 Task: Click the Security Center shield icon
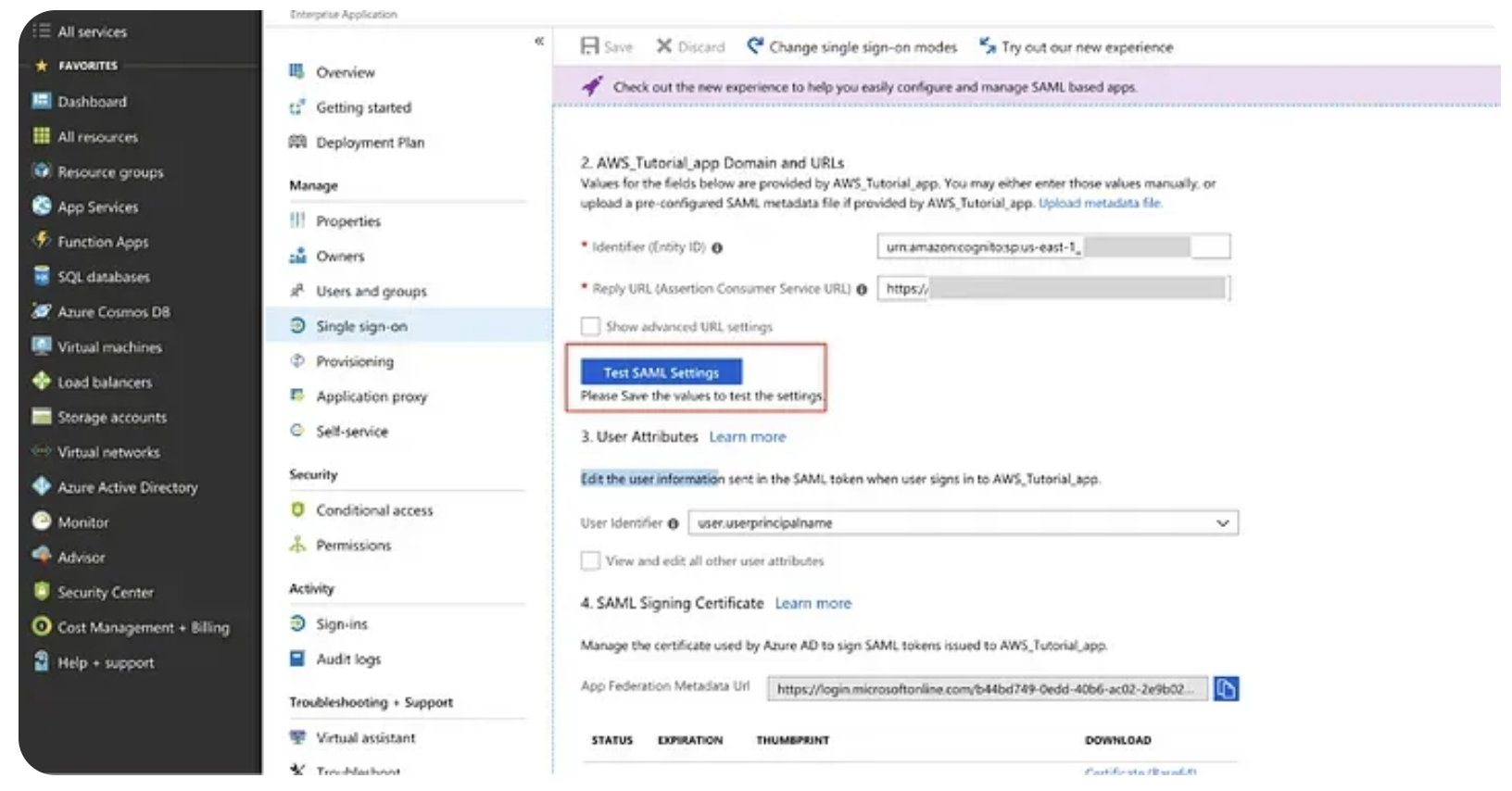point(42,592)
